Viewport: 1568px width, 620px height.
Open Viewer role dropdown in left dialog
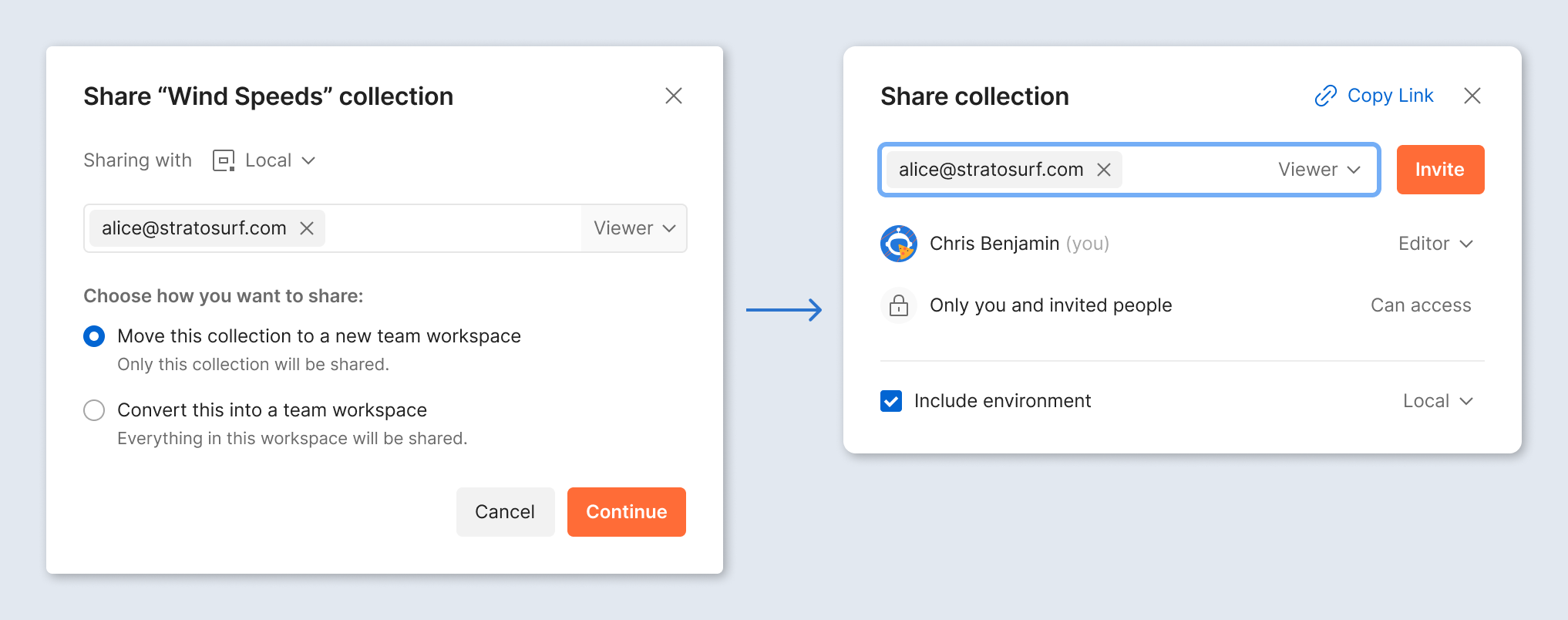[x=634, y=228]
